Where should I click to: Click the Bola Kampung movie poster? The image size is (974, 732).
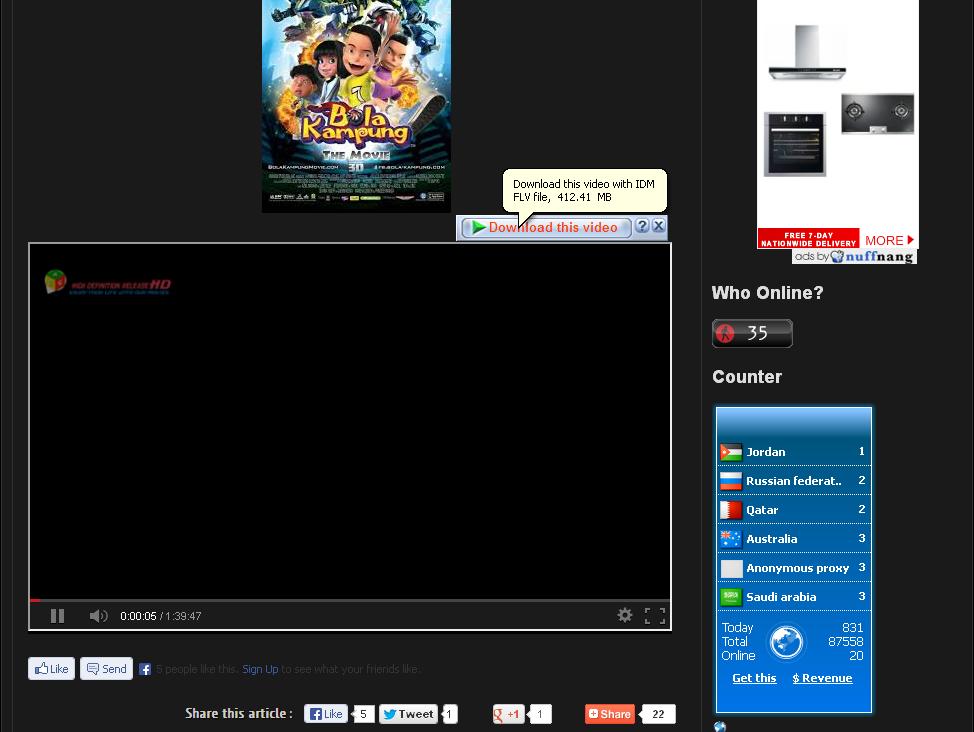point(357,106)
